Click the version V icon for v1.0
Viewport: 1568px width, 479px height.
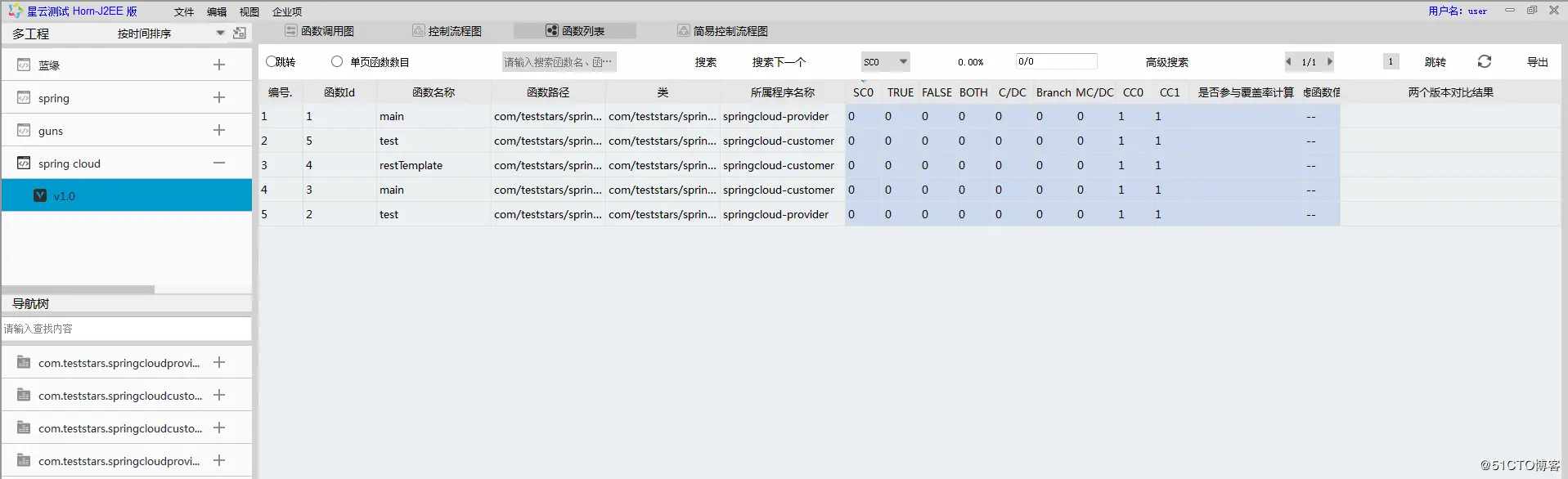point(40,195)
